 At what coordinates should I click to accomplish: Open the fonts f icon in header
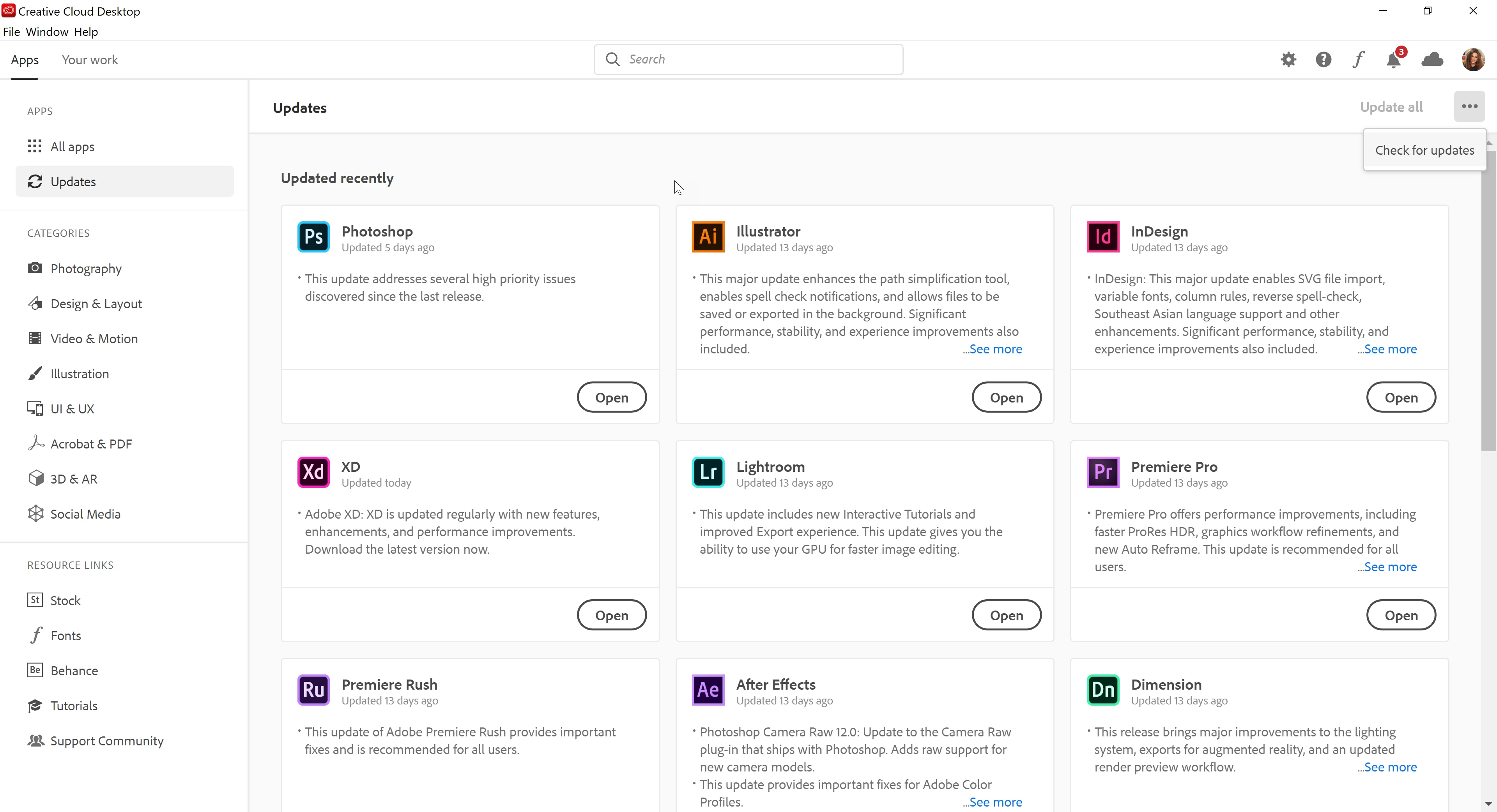click(x=1358, y=59)
